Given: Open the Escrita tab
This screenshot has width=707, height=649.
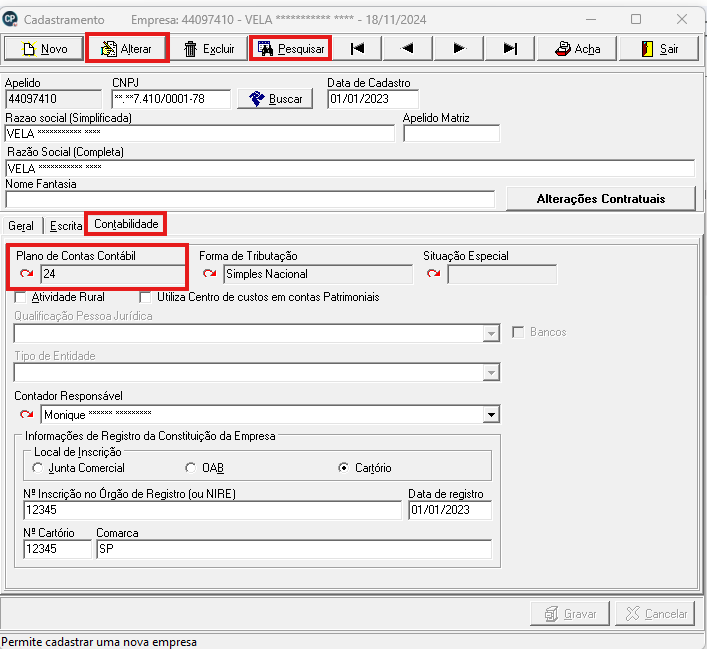Looking at the screenshot, I should 66,225.
